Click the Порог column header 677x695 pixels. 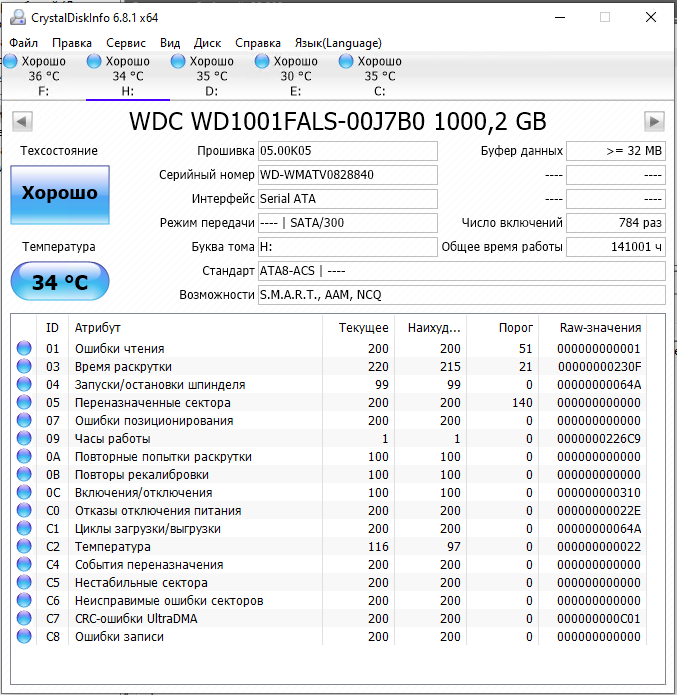click(503, 328)
